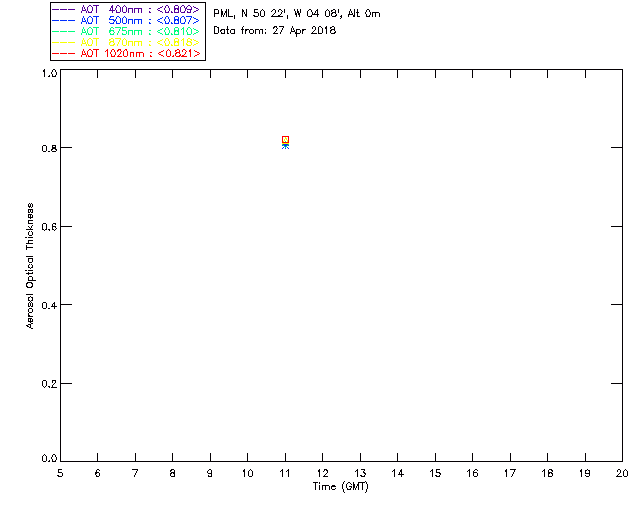Screen dimensions: 640x512
Task: Click the station line 'PML, N 50 22', W 04 08', Alt 0m'
Action: 297,13
